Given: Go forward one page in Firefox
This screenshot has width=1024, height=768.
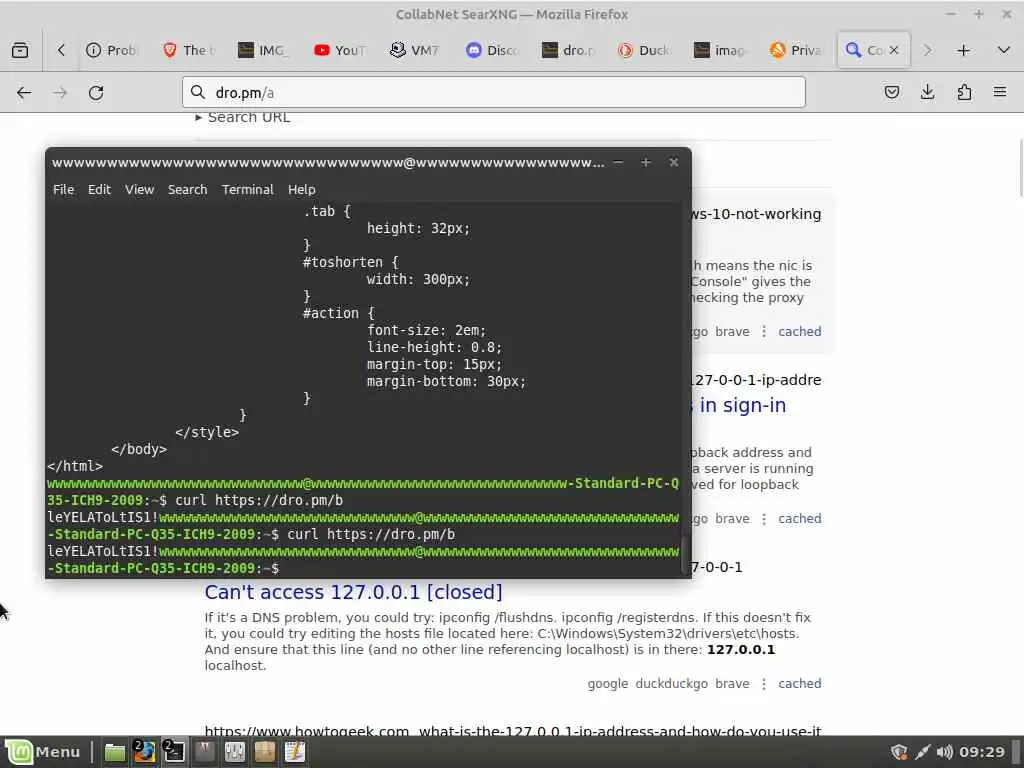Looking at the screenshot, I should pos(60,93).
